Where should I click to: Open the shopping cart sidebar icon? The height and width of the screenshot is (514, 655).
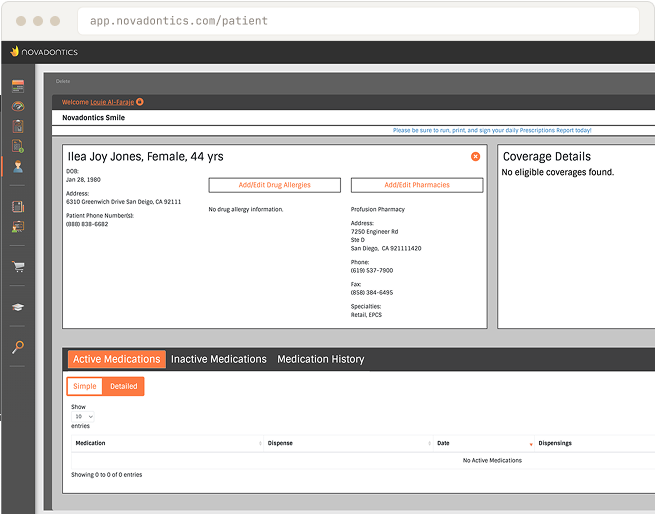coord(18,266)
